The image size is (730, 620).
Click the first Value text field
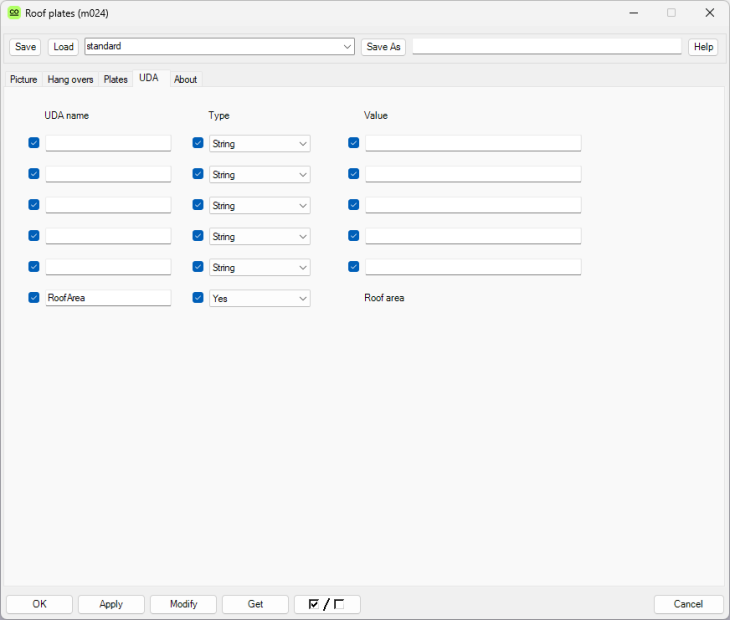(473, 144)
